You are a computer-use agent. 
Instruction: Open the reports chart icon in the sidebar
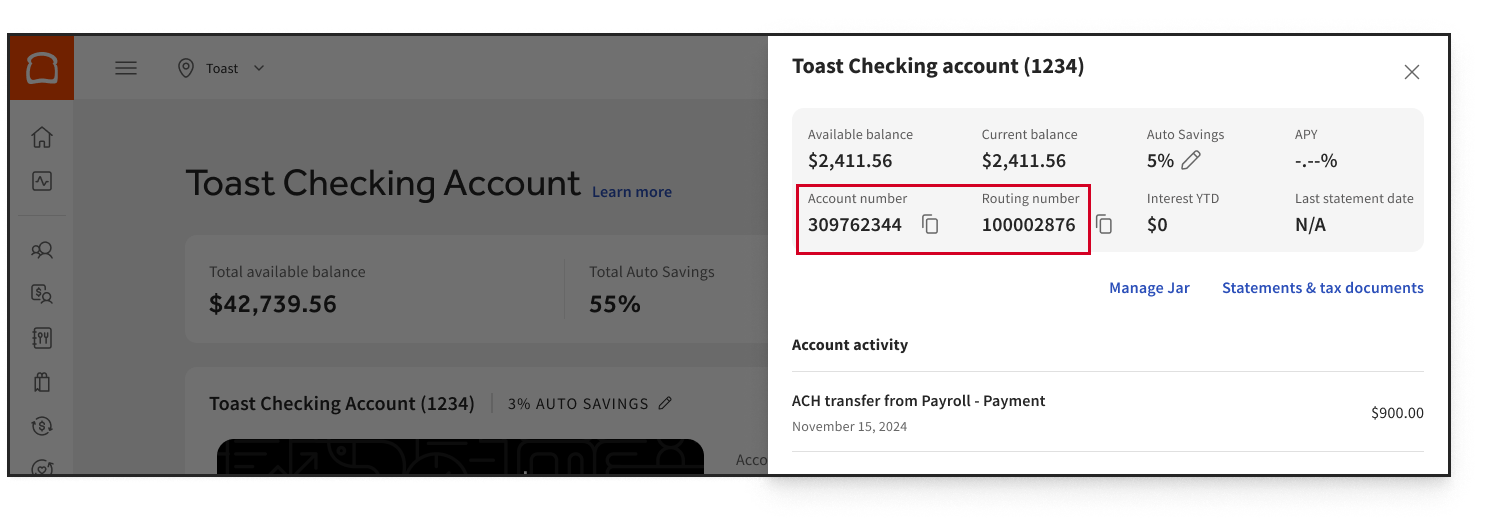tap(42, 181)
